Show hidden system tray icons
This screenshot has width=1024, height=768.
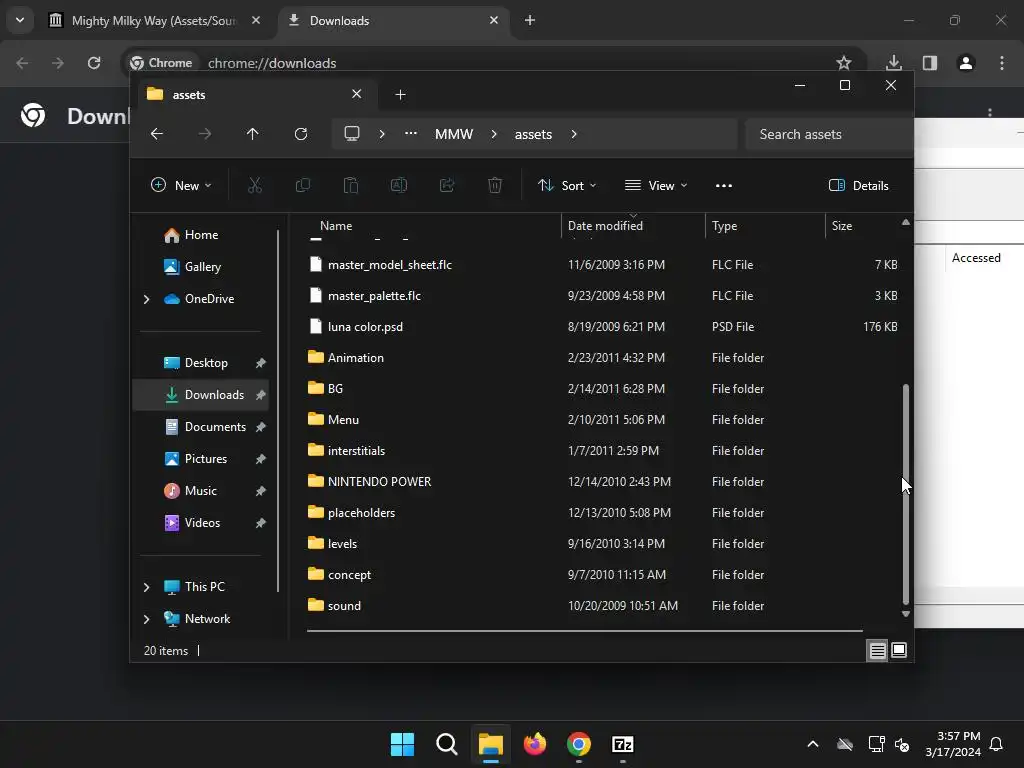[x=813, y=744]
